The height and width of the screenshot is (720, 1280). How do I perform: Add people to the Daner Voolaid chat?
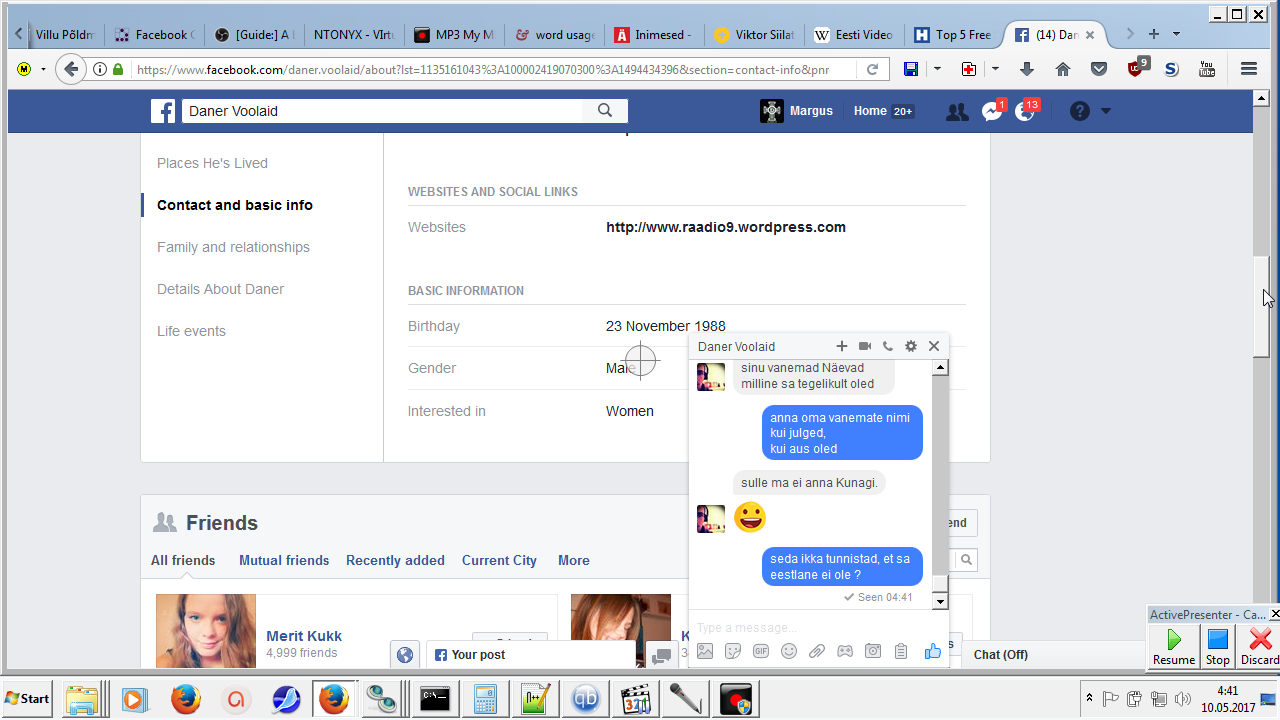tap(842, 346)
